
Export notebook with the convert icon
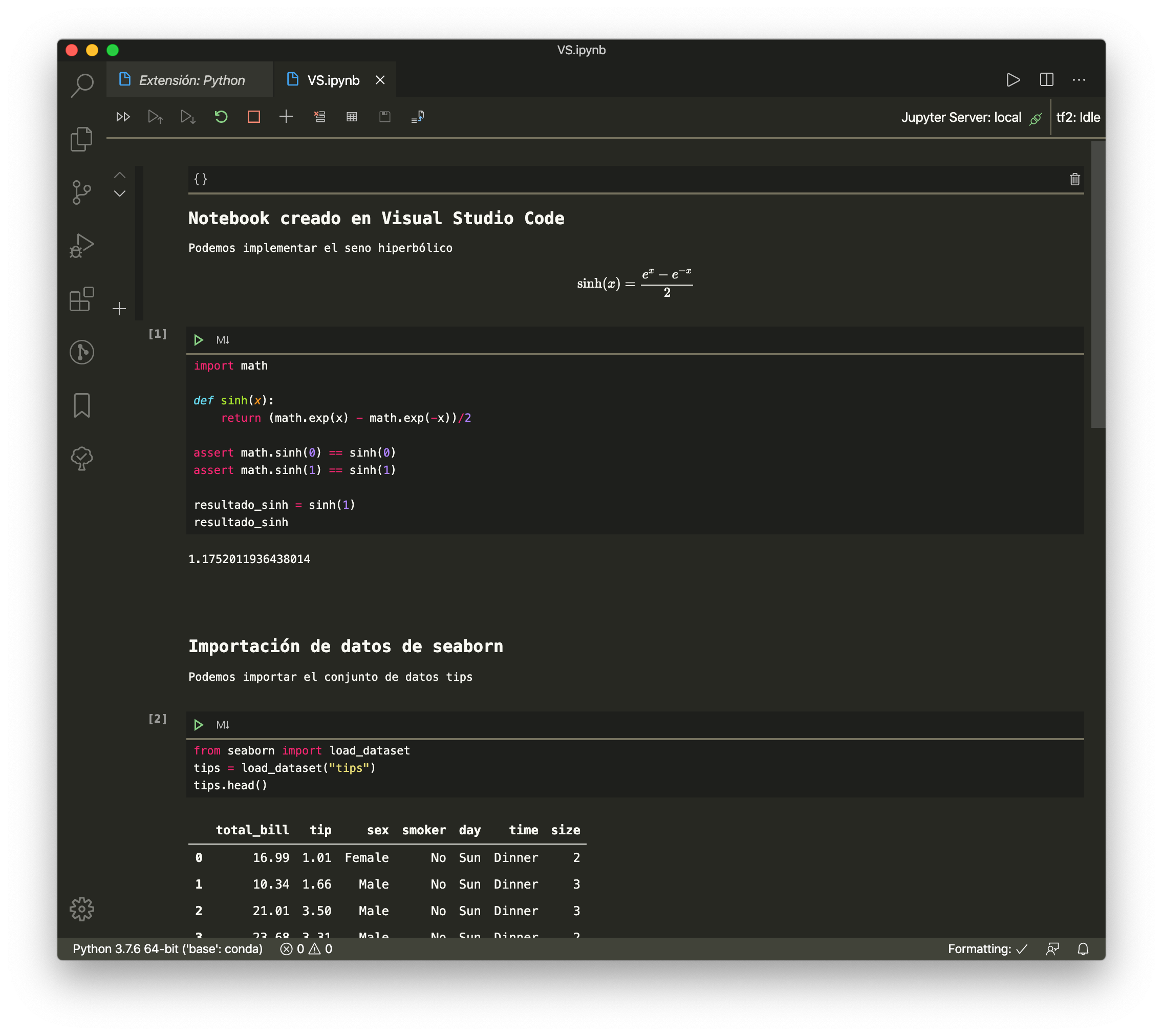(417, 117)
